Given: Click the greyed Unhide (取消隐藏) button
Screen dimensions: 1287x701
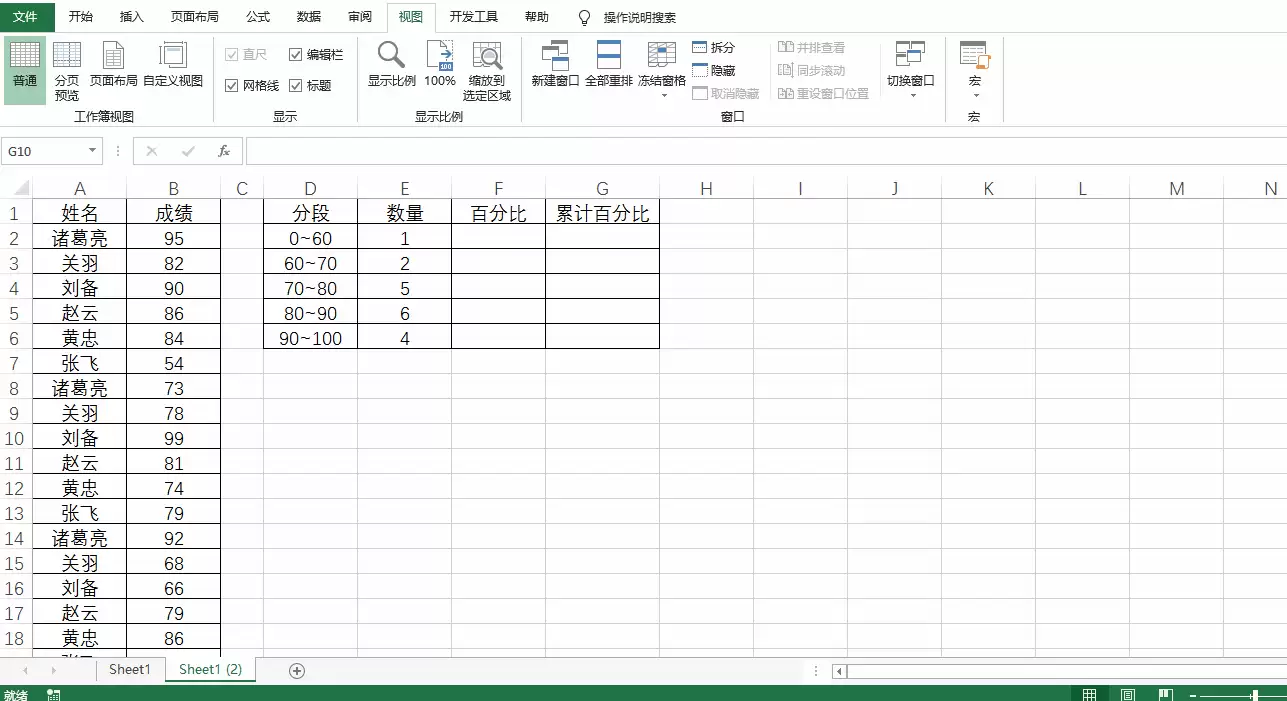Looking at the screenshot, I should pos(726,94).
